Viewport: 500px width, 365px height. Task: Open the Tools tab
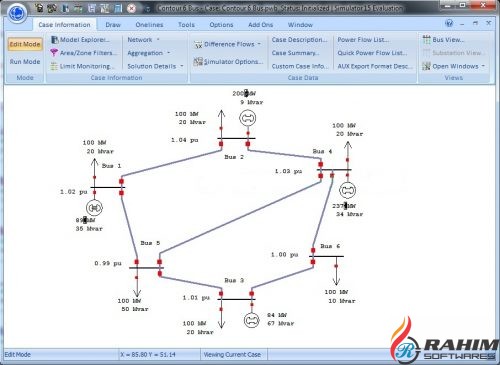pos(186,25)
